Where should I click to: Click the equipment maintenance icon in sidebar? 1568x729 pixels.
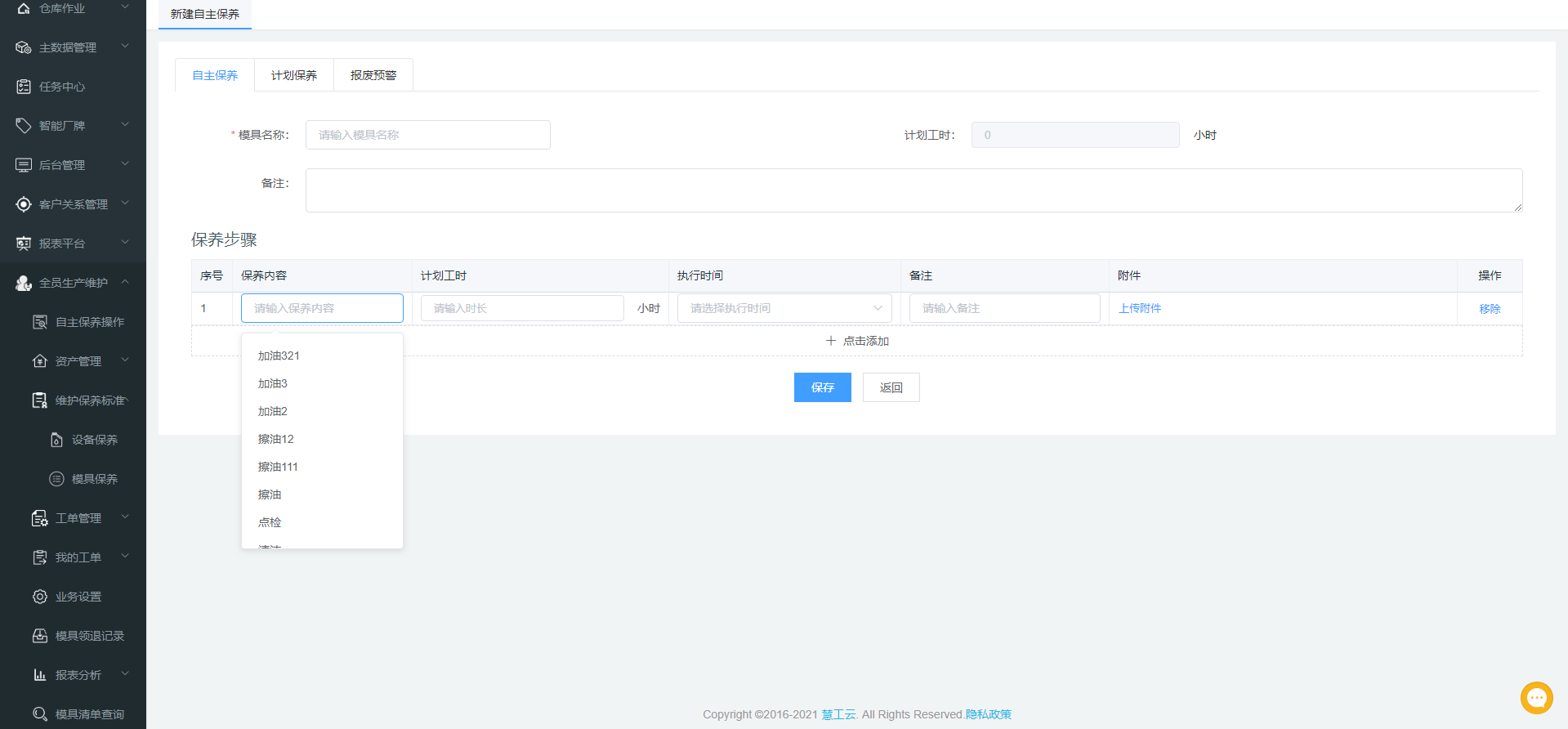point(56,440)
